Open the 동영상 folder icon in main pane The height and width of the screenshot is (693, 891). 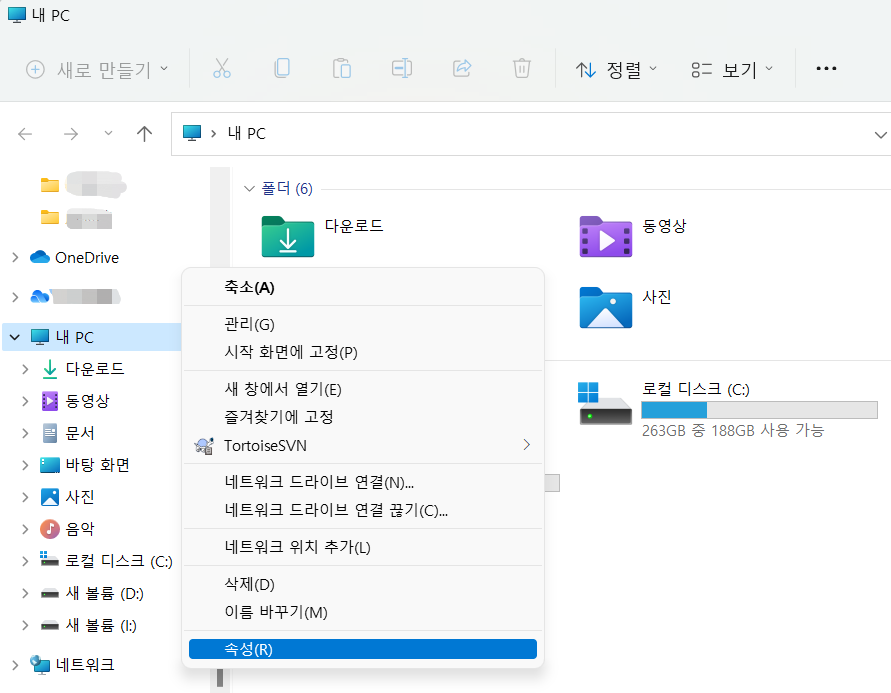click(605, 236)
